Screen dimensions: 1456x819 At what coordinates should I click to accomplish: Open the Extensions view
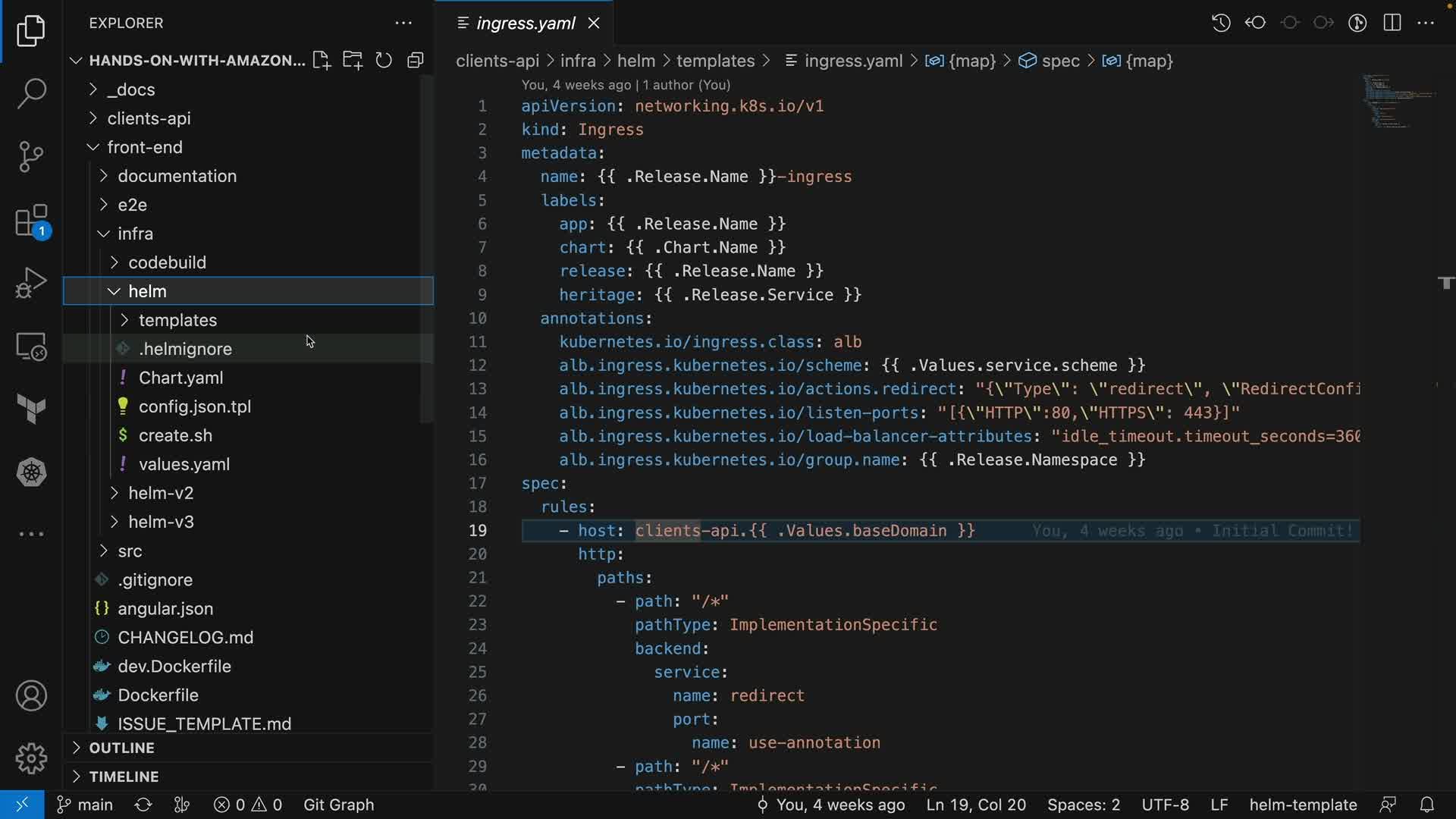coord(31,221)
